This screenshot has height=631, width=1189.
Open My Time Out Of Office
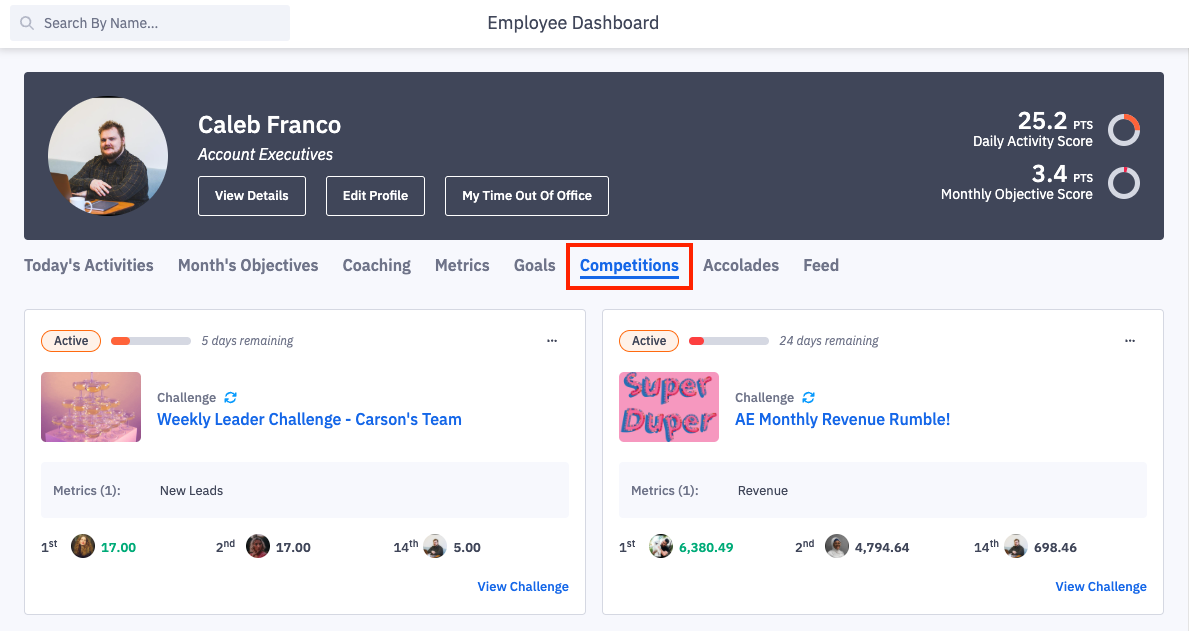[x=527, y=196]
